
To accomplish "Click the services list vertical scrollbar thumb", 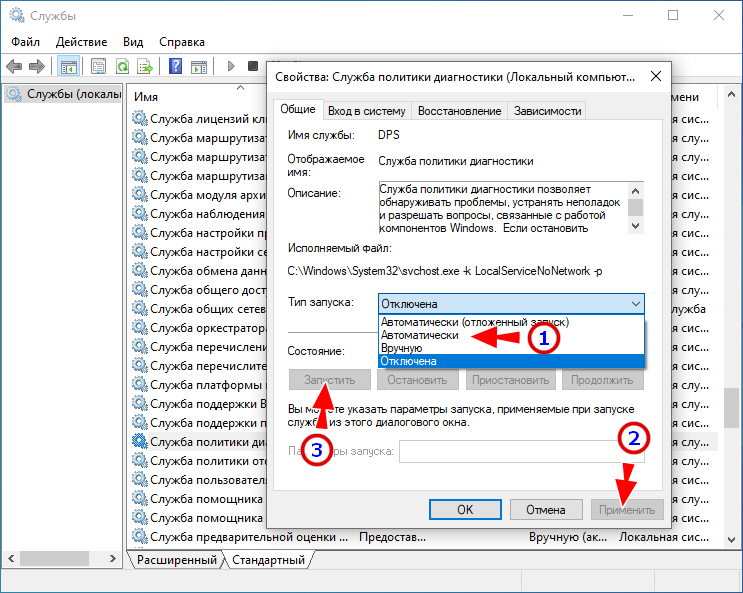I will point(731,408).
